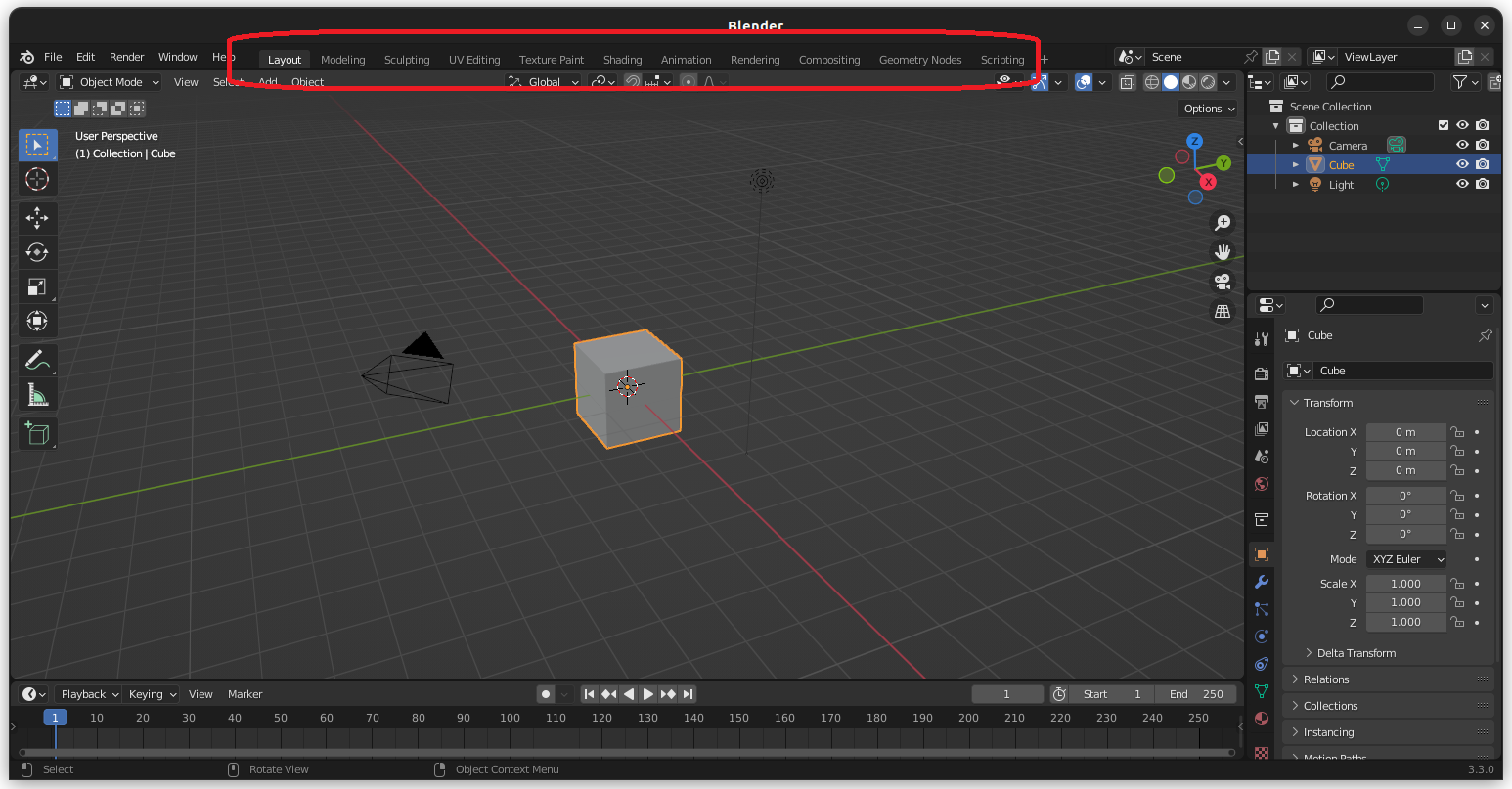Viewport: 1512px width, 789px height.
Task: Toggle Scale X lock
Action: [x=1457, y=584]
